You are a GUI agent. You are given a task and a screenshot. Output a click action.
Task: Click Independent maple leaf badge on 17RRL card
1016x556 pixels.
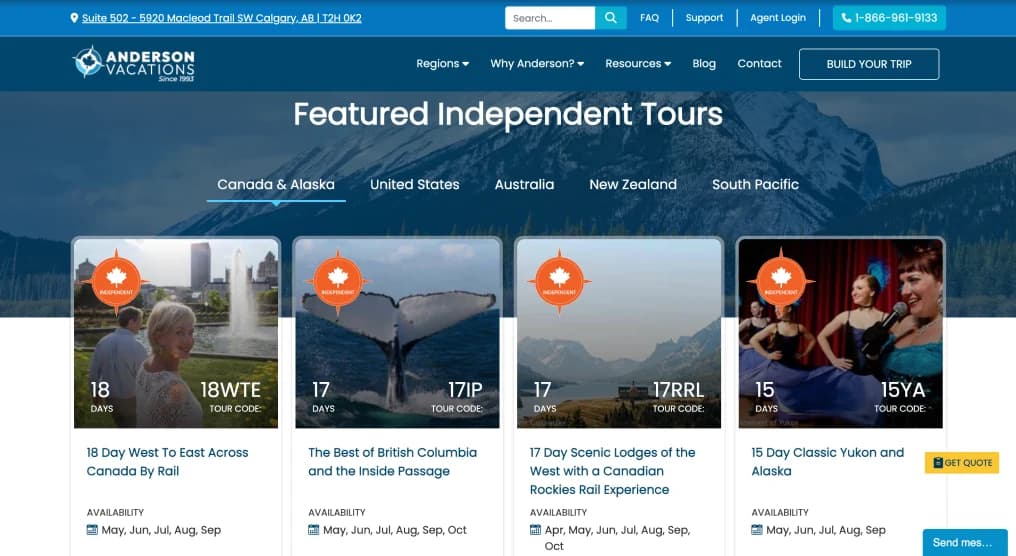559,281
